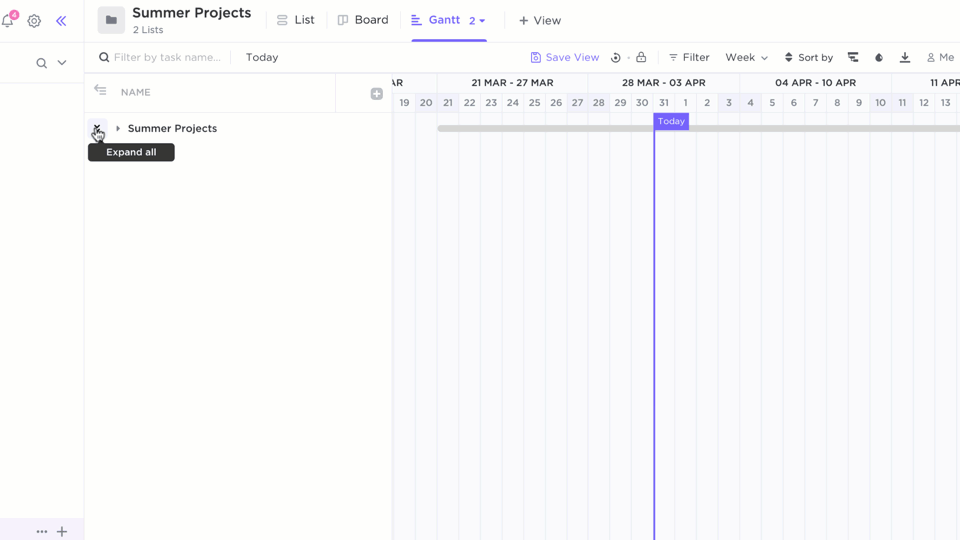Image resolution: width=960 pixels, height=540 pixels.
Task: Click the download export icon
Action: pos(905,58)
